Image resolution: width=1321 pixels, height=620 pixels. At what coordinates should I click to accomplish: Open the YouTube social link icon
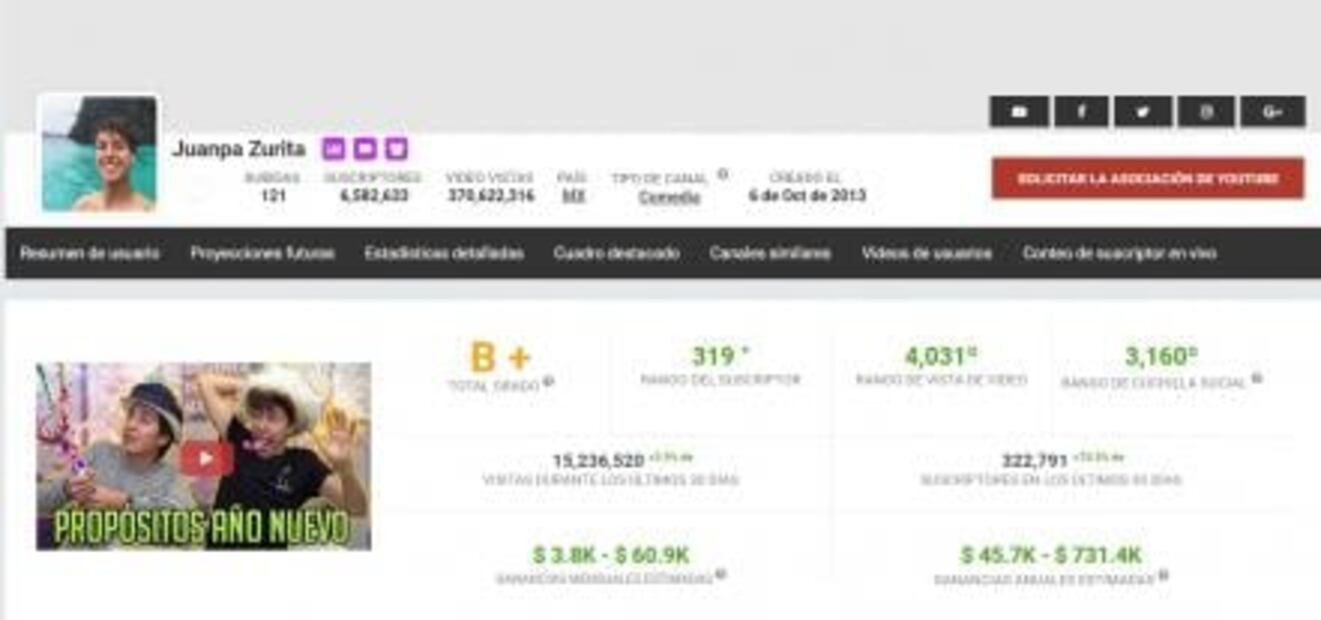click(1019, 112)
